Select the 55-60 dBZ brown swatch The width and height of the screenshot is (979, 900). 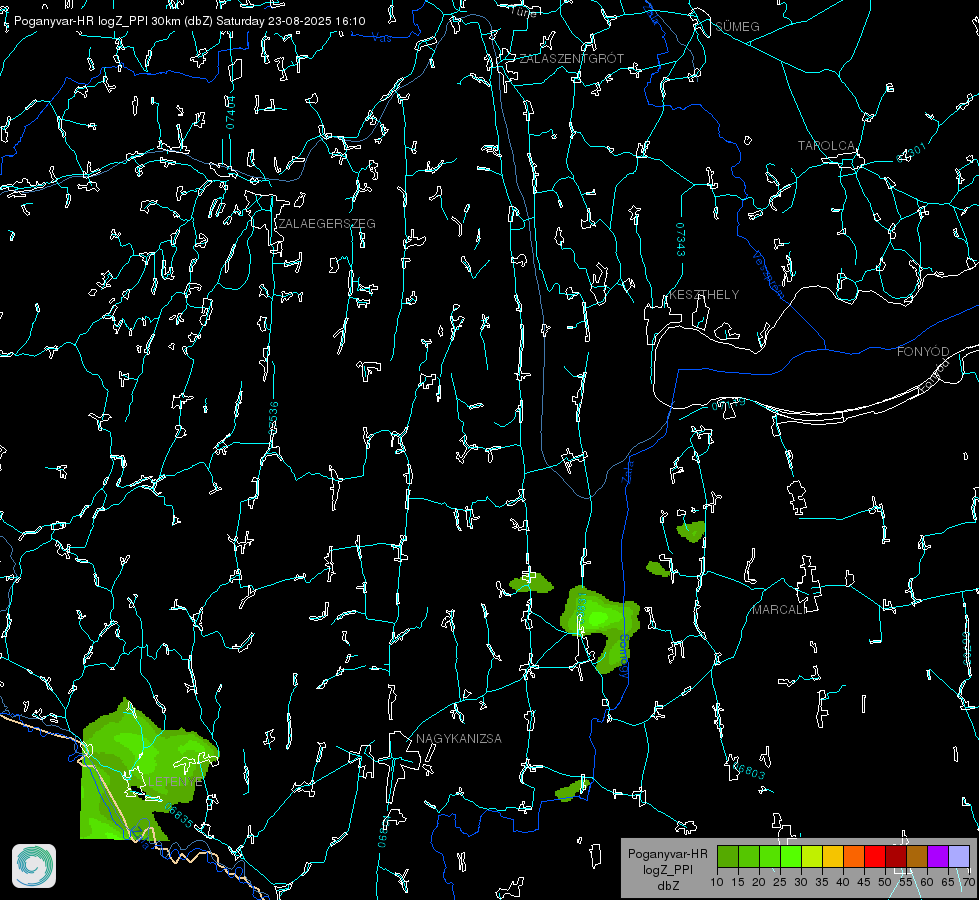point(917,856)
